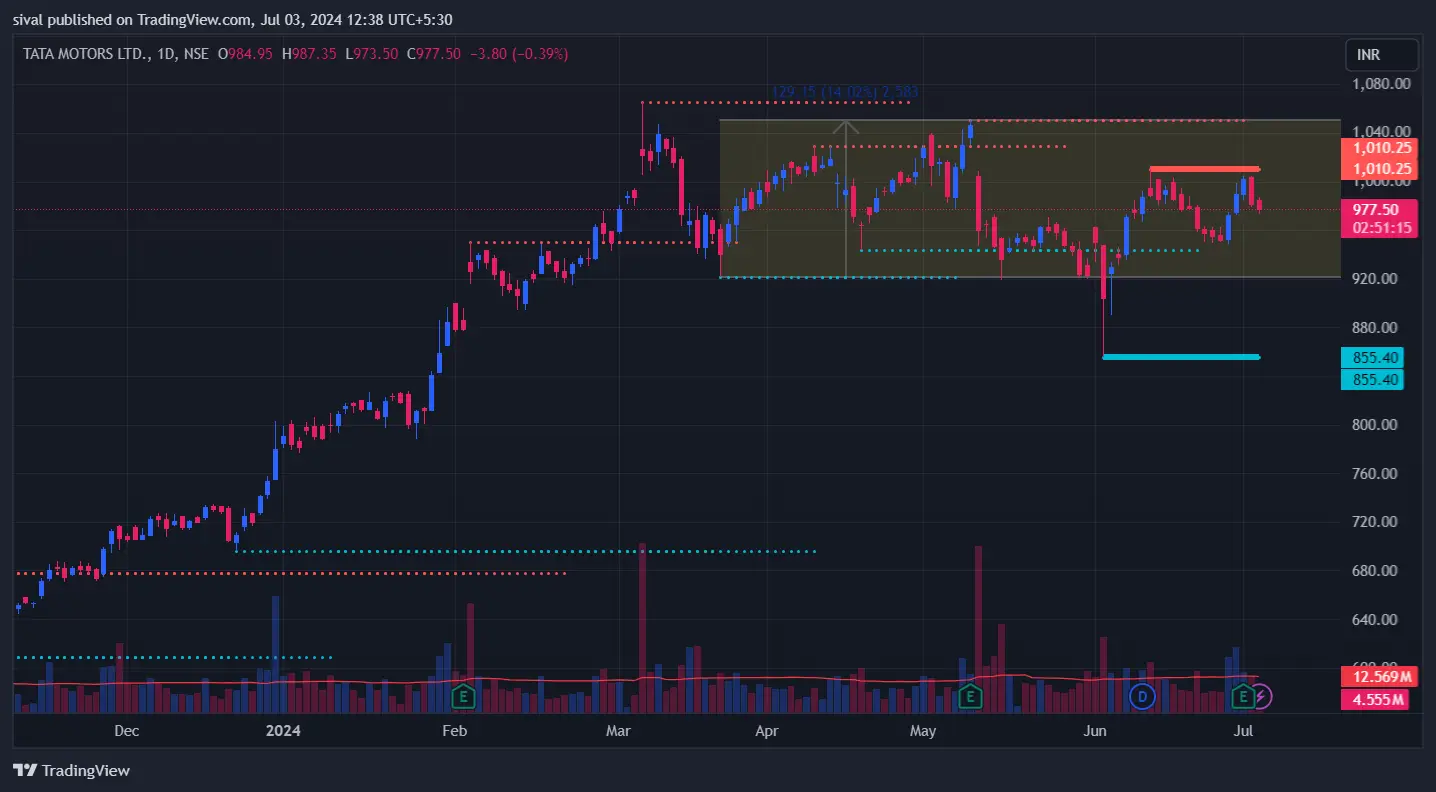Click the 2024 year label on time axis
The height and width of the screenshot is (792, 1436).
[x=282, y=731]
